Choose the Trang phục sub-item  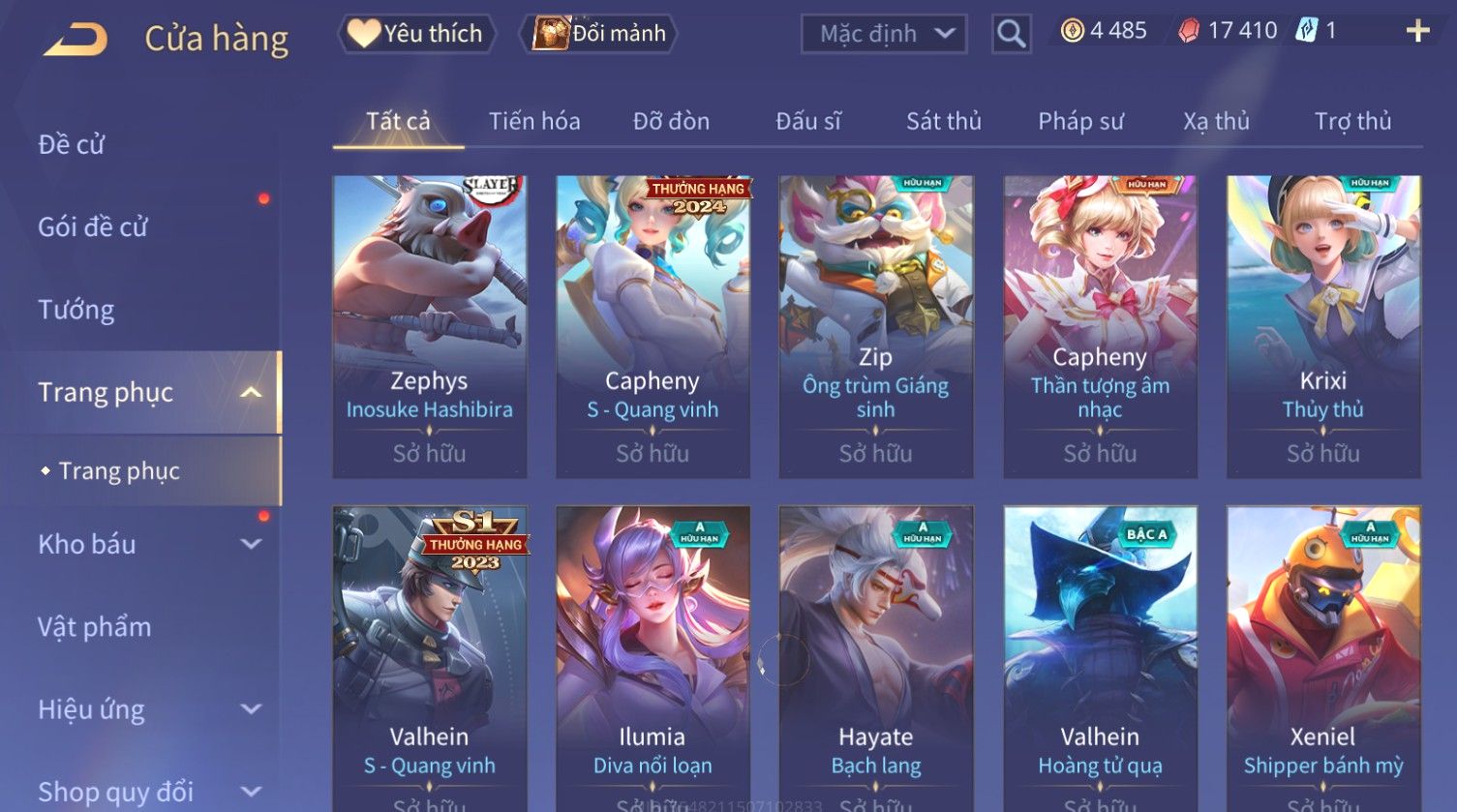[x=119, y=471]
